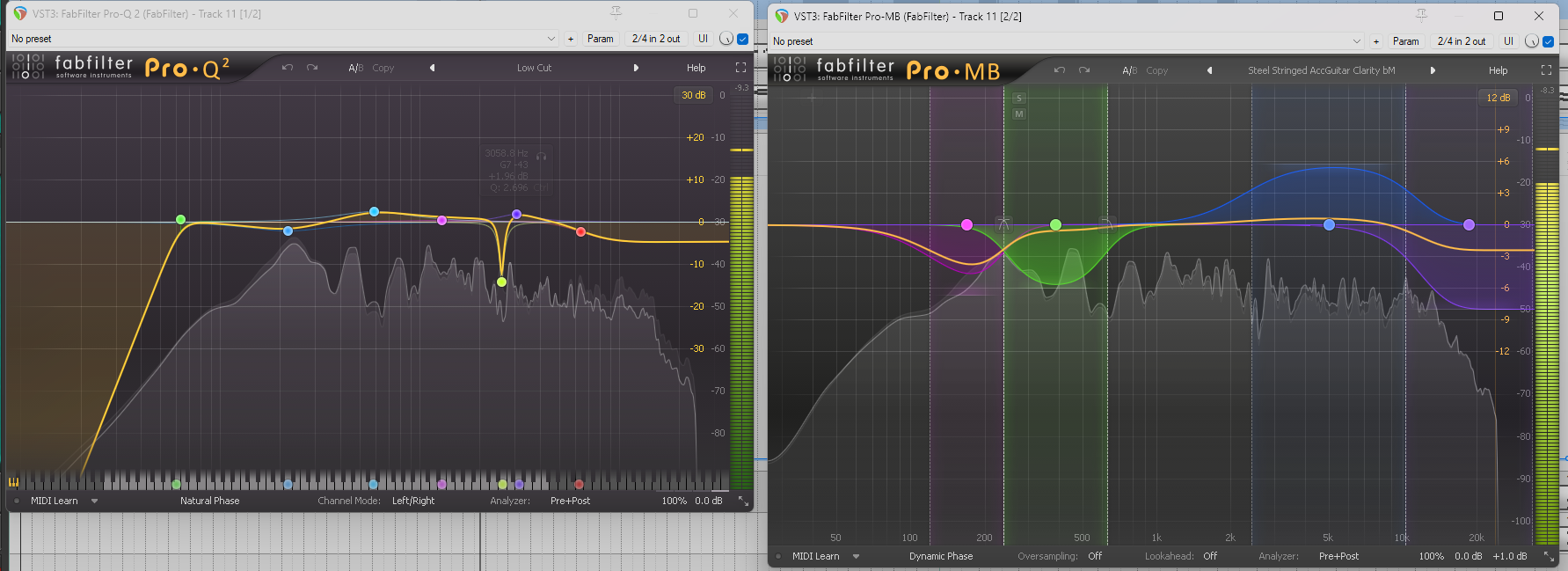Image resolution: width=1568 pixels, height=571 pixels.
Task: Change Oversampling Off setting
Action: 1095,556
